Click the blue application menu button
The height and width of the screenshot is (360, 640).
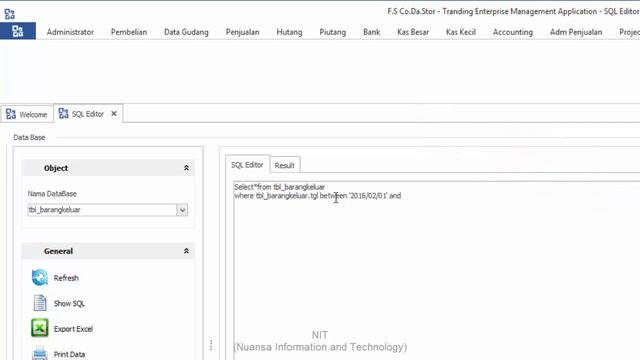(18, 31)
